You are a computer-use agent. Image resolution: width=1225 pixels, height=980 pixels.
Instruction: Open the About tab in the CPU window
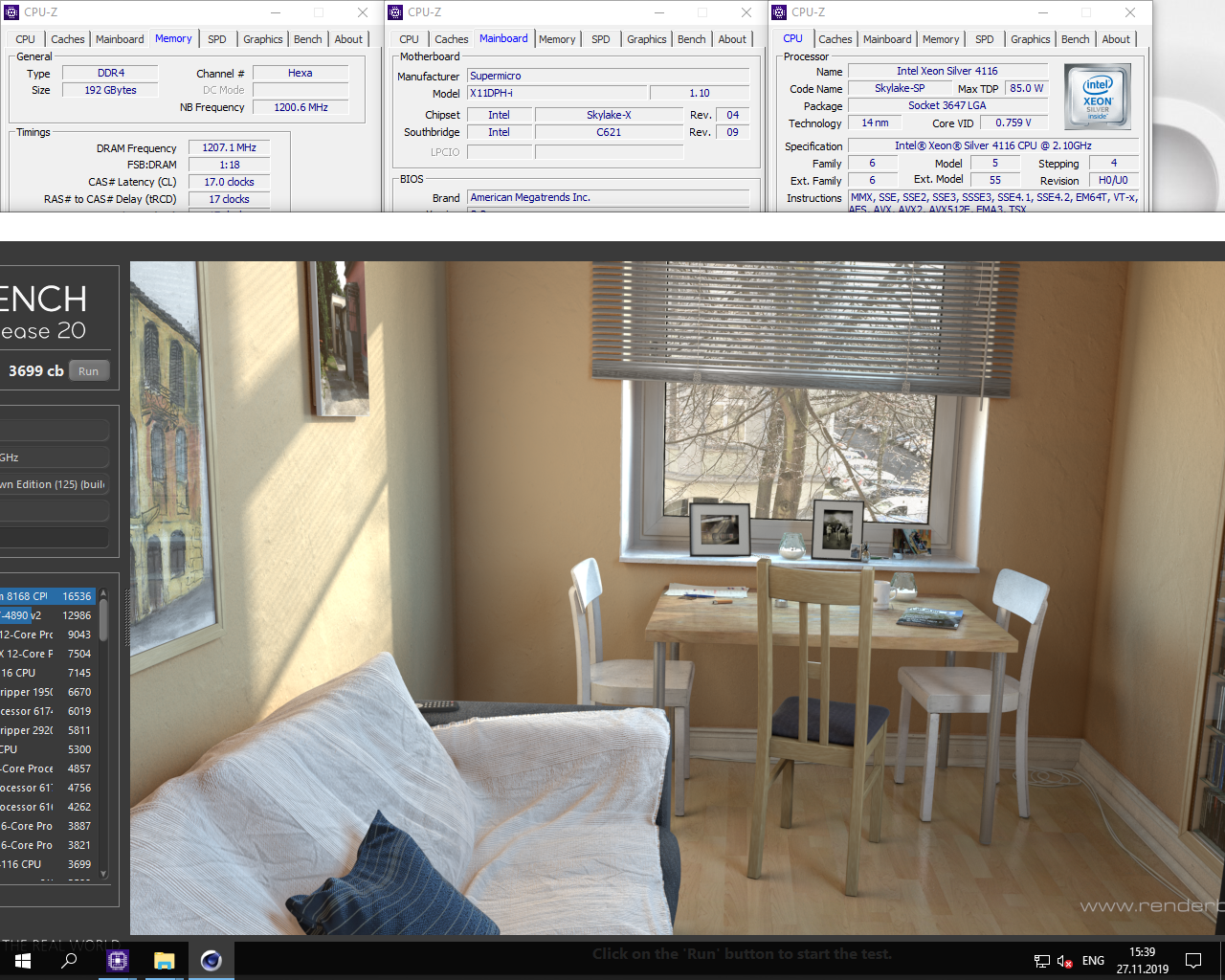tap(1116, 39)
